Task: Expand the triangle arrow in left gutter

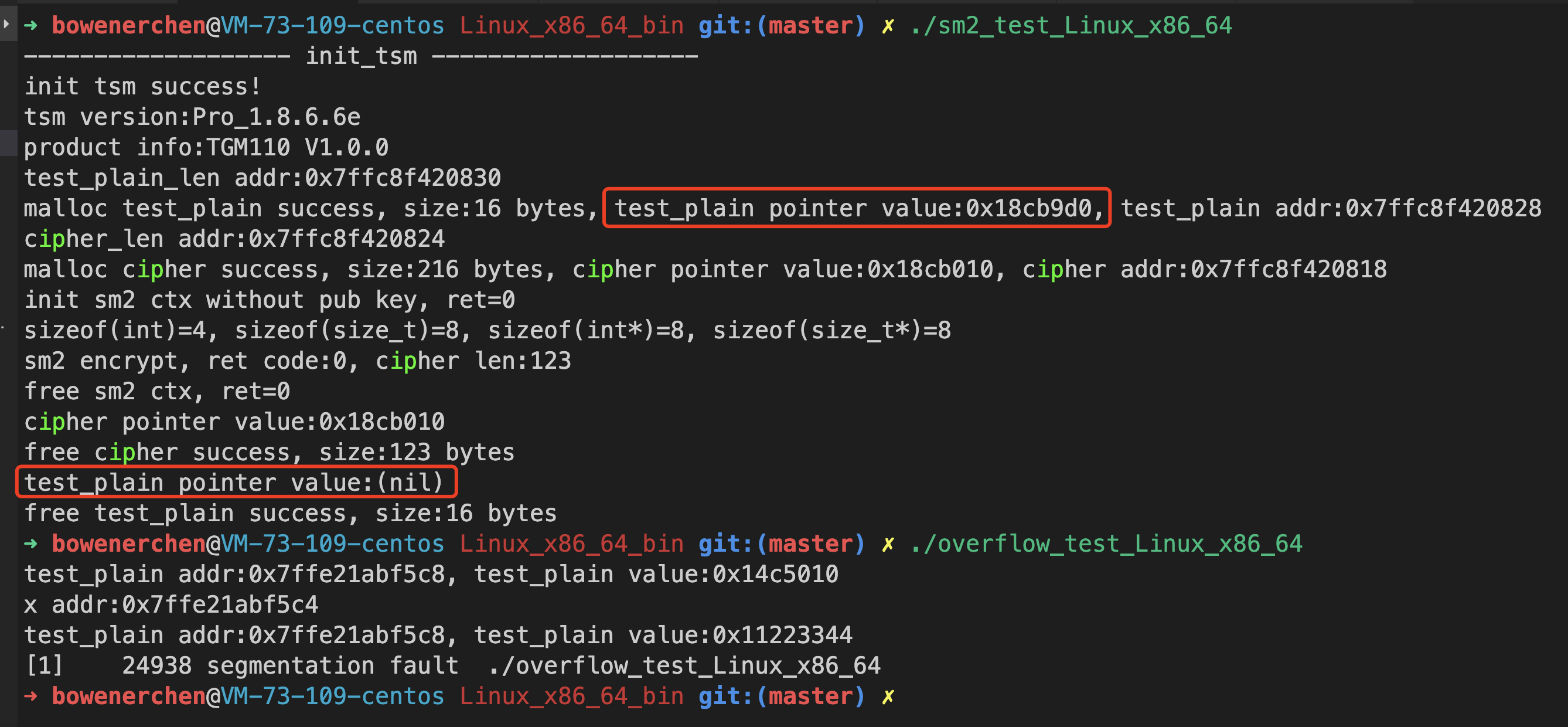Action: [6, 25]
